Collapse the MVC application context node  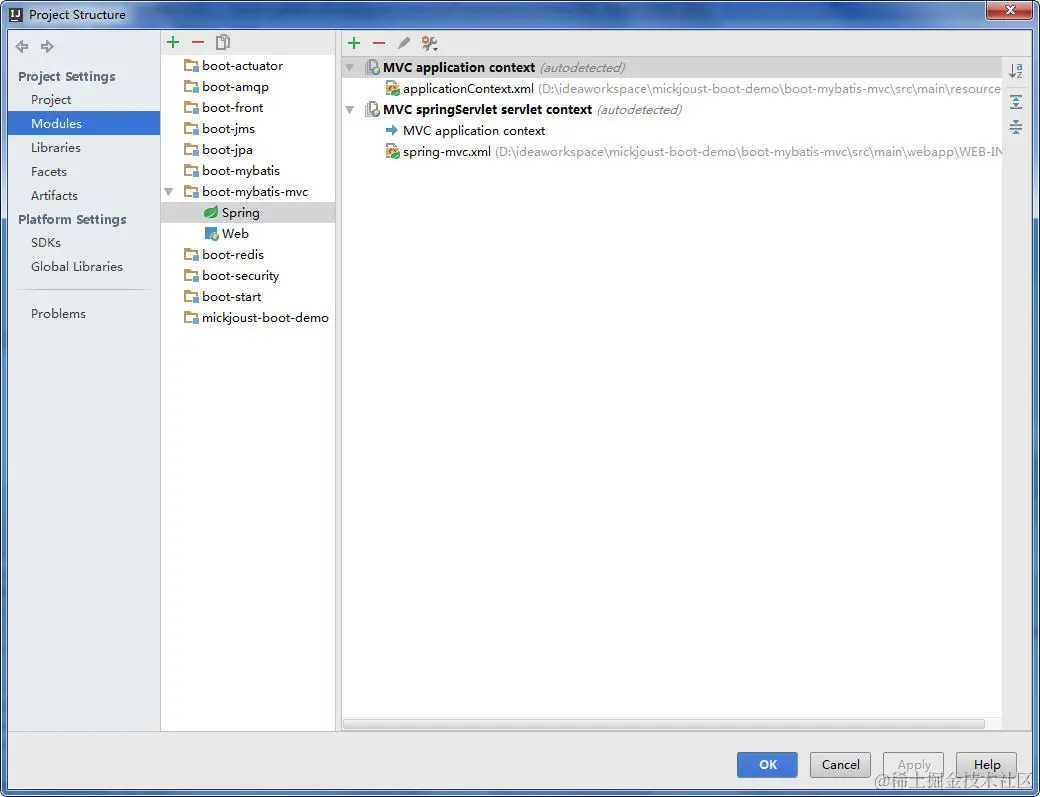pyautogui.click(x=350, y=68)
